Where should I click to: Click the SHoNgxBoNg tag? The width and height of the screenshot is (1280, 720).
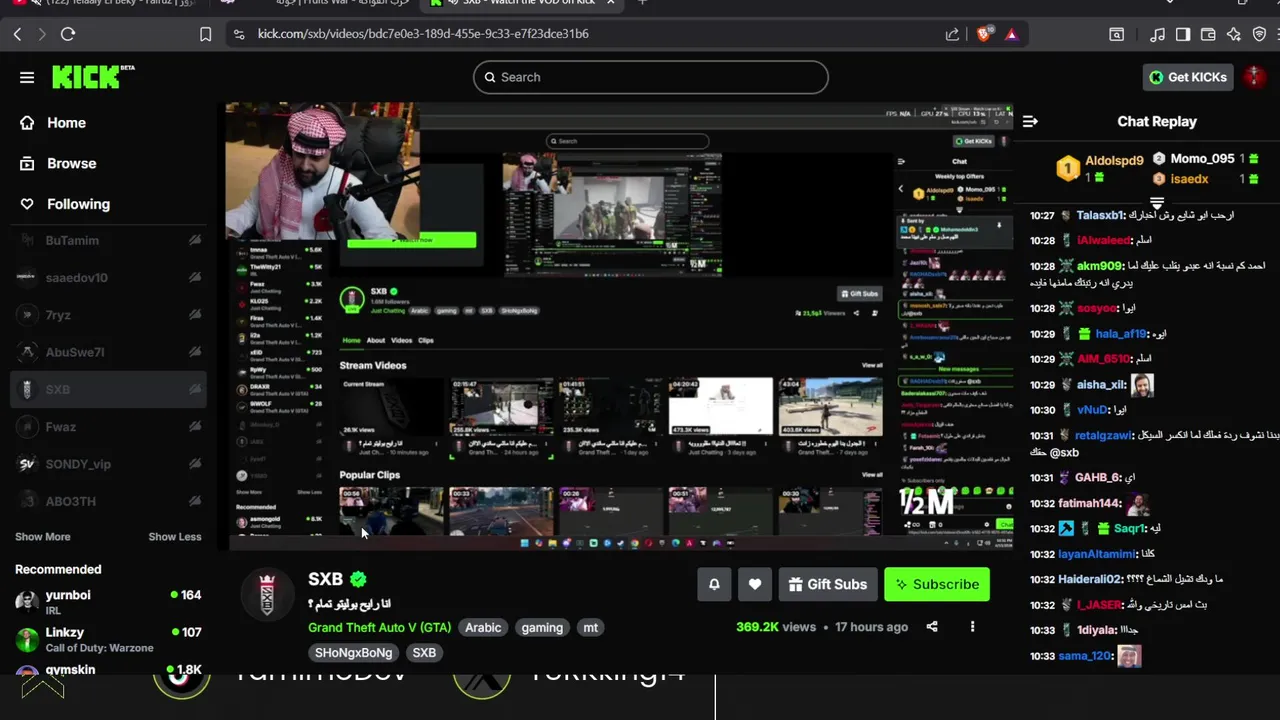353,653
